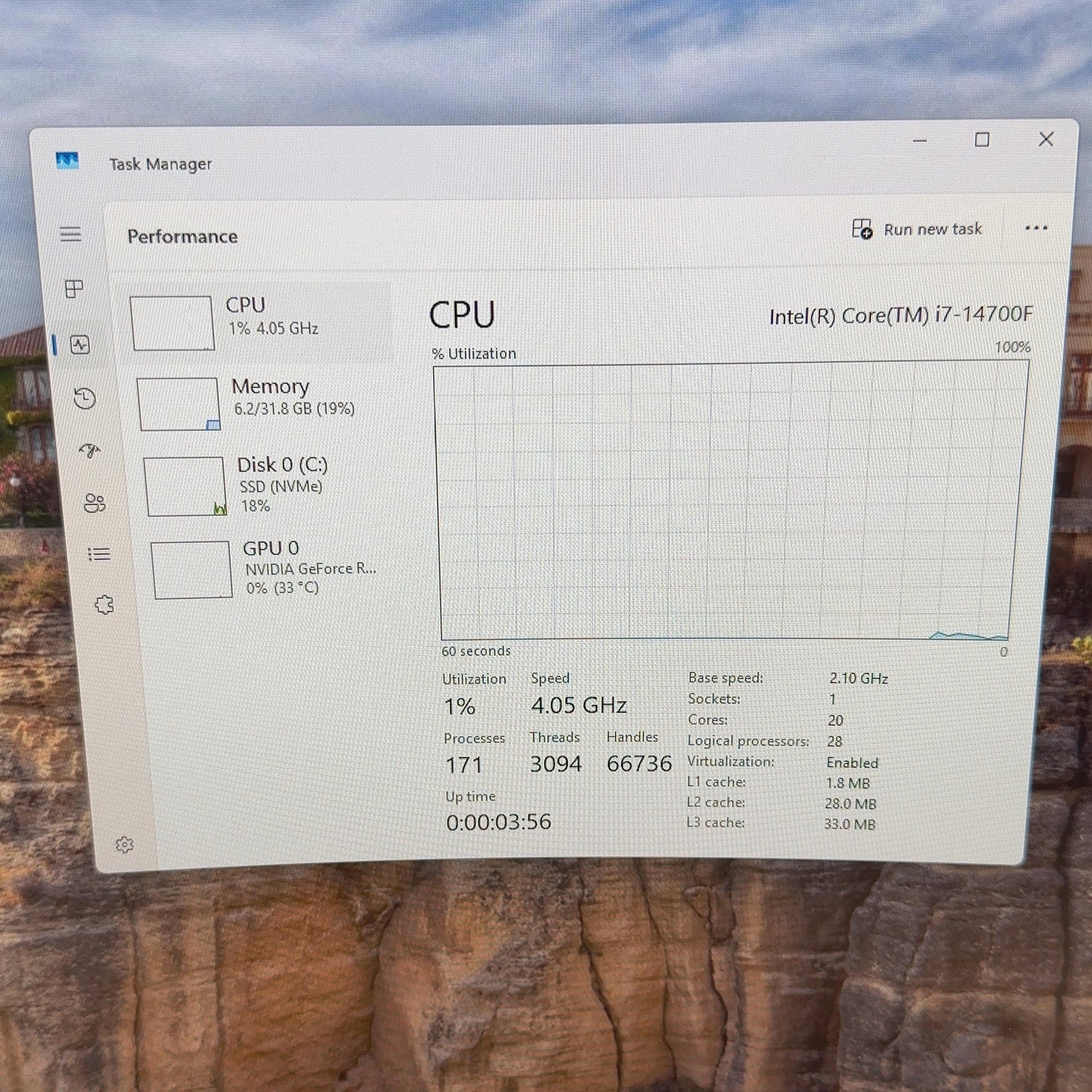Switch to the Users page
Image resolution: width=1092 pixels, height=1092 pixels.
click(x=95, y=502)
